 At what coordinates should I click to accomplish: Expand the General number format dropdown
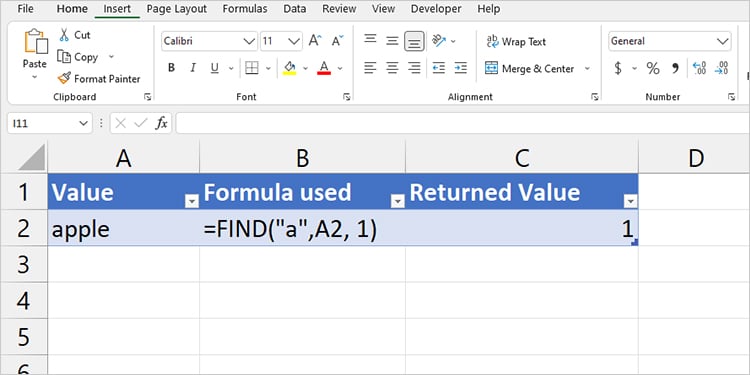(722, 41)
